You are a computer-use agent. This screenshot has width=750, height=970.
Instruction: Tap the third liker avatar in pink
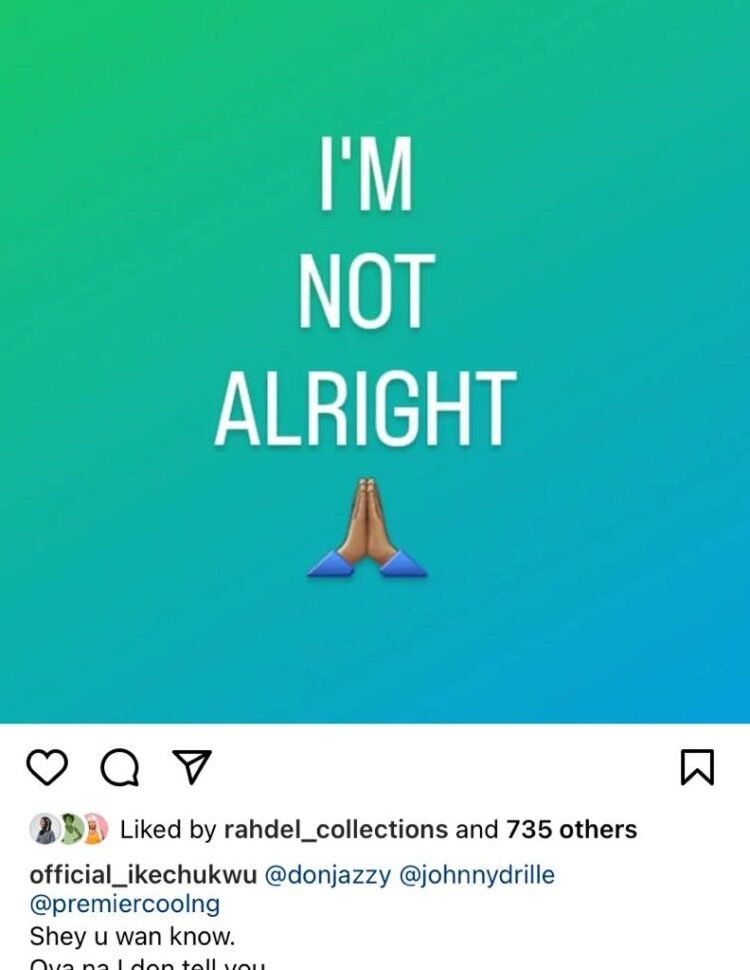pyautogui.click(x=95, y=829)
